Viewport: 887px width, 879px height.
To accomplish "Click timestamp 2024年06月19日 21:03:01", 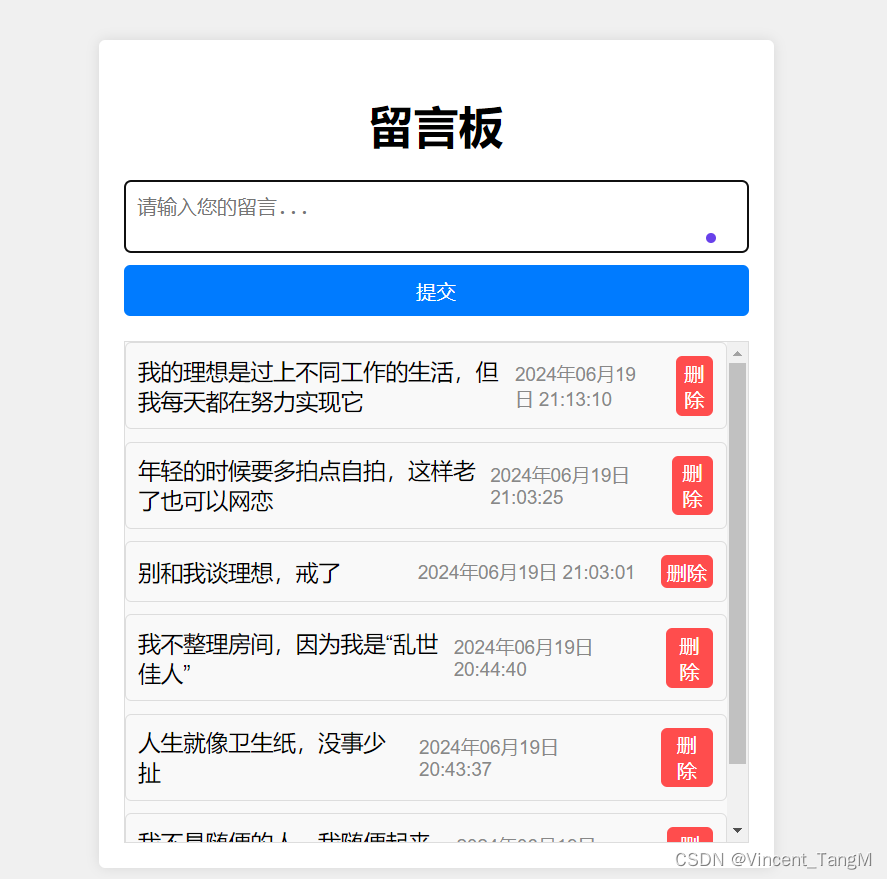I will click(x=526, y=572).
